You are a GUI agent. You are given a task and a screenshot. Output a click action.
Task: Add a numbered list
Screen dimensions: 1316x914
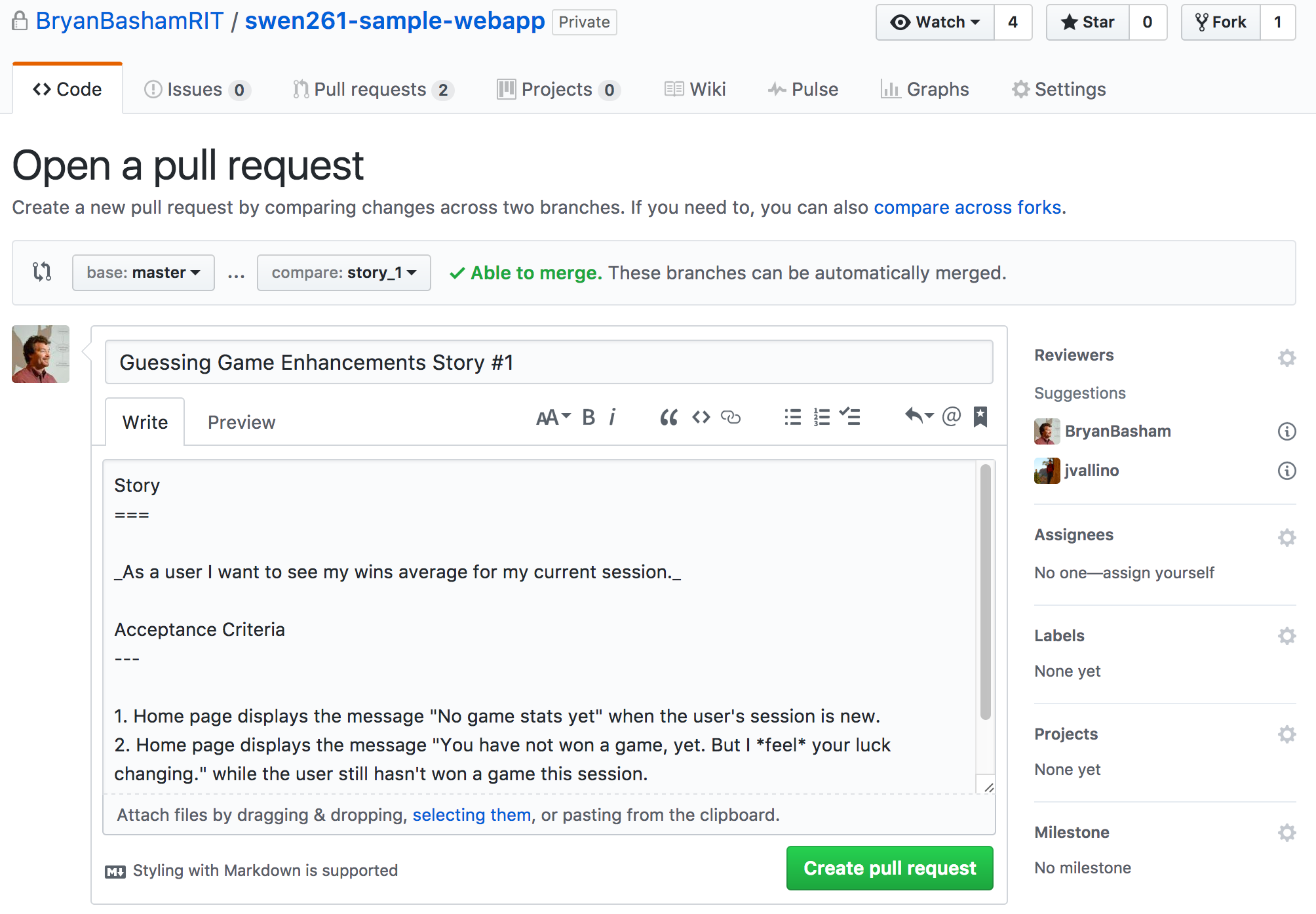[x=821, y=417]
